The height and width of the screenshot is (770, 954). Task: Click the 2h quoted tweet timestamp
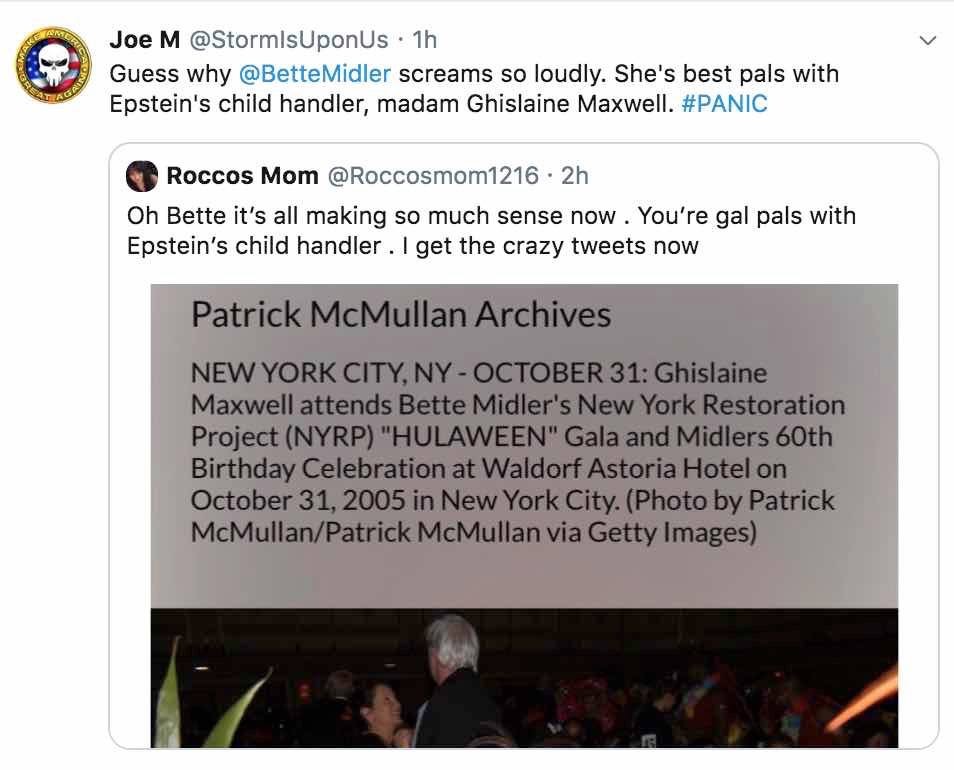(575, 176)
